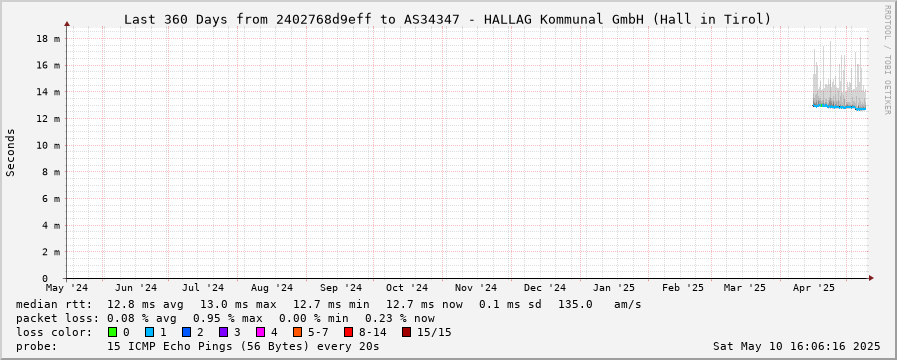Click the Jan '25 x-axis label
Viewport: 897px width, 360px height.
[614, 287]
